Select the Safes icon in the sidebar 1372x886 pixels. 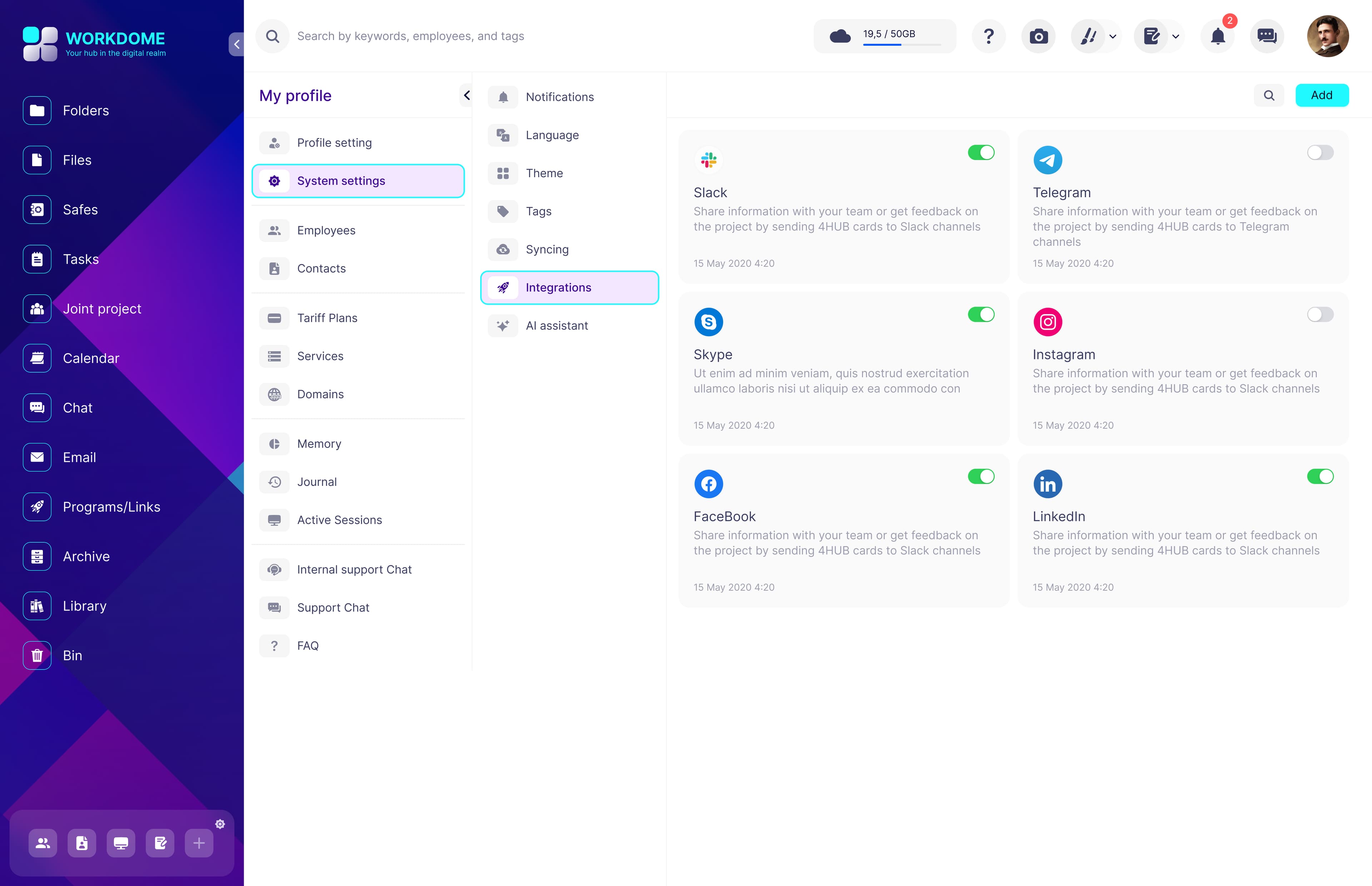click(36, 209)
